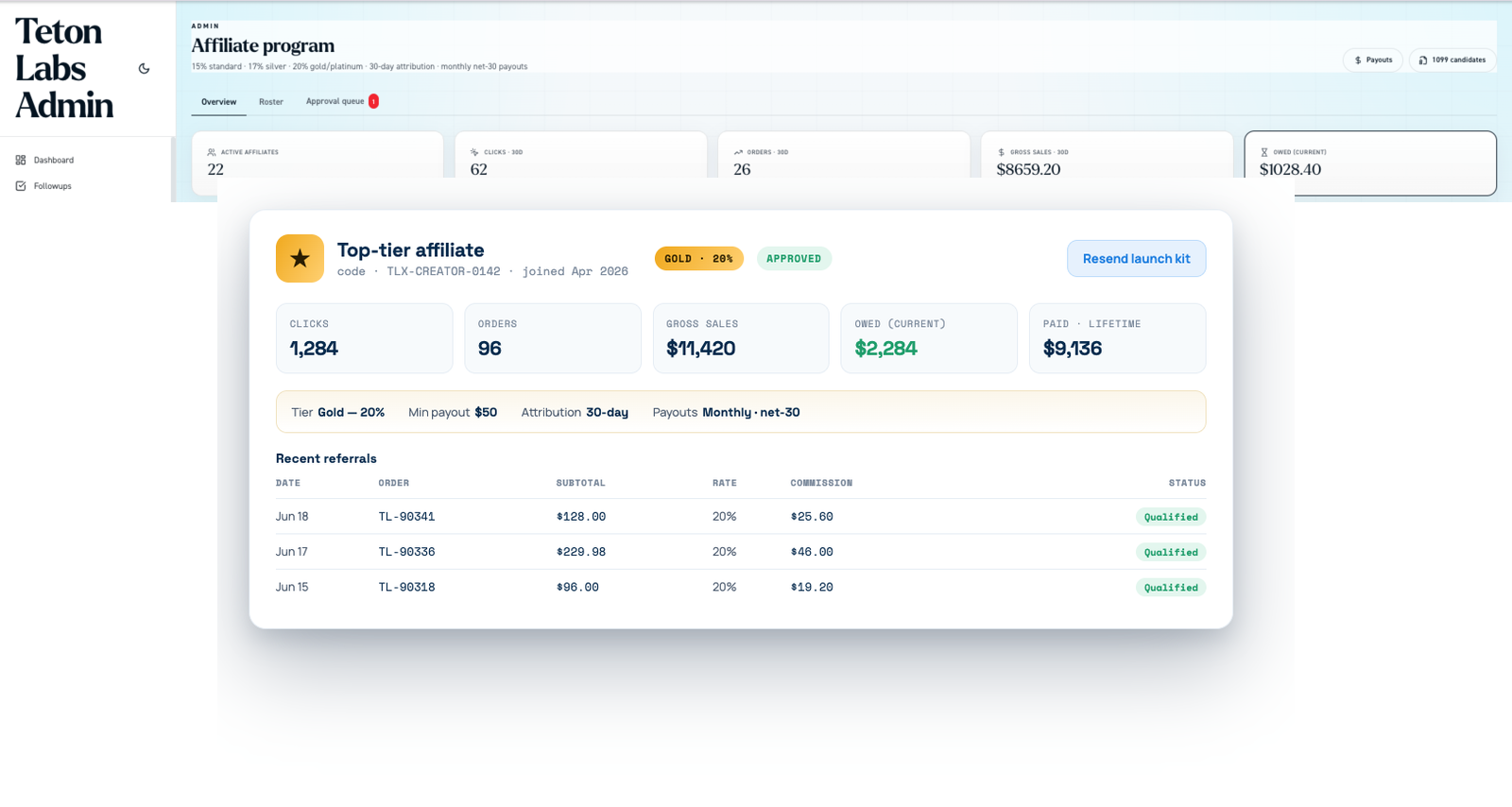The image size is (1512, 807).
Task: Click the COMMISSION column header
Action: [821, 483]
